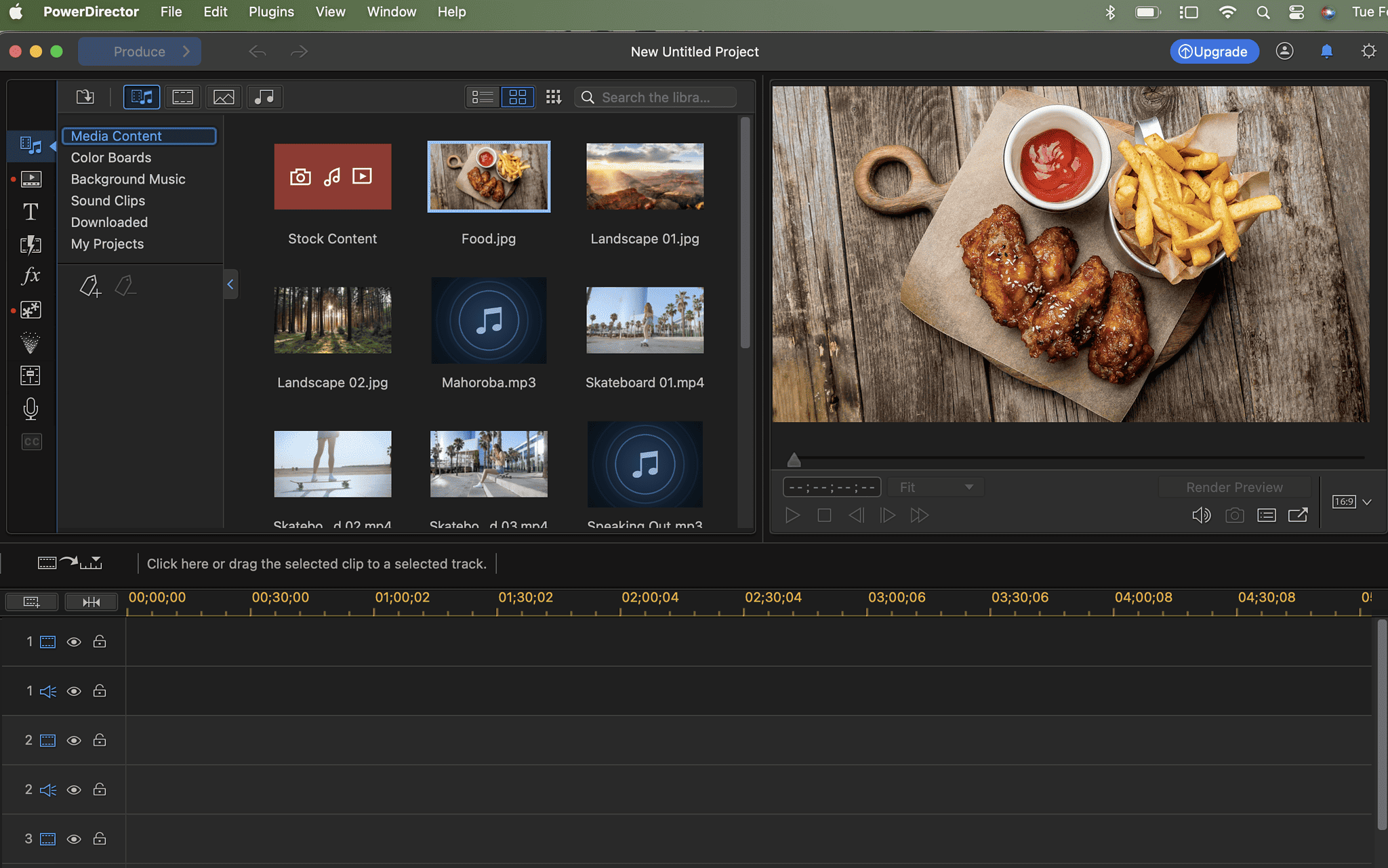
Task: Open the Subtitle (CC) room
Action: tap(31, 441)
